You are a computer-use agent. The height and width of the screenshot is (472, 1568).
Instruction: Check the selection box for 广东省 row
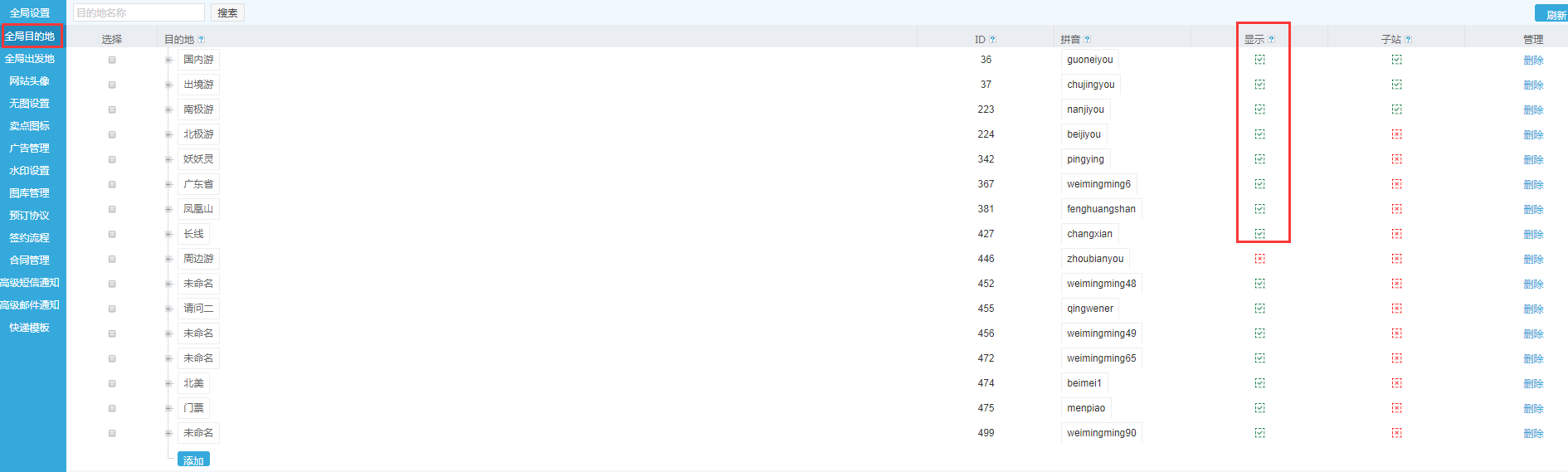[x=112, y=184]
